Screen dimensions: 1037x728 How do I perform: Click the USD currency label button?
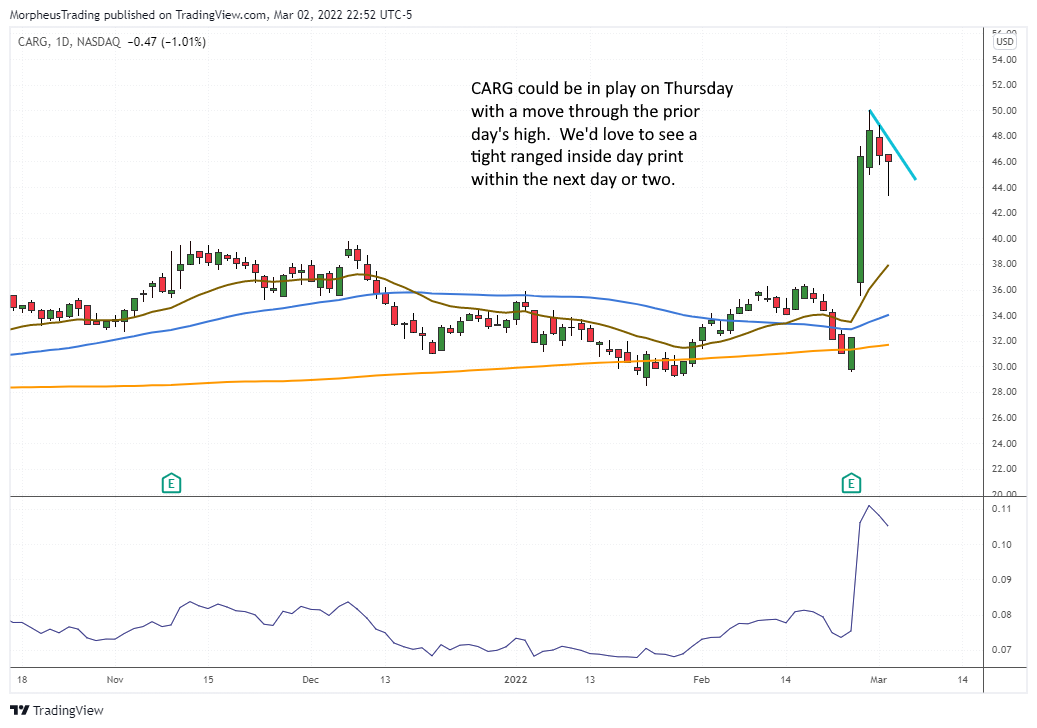[x=1005, y=42]
